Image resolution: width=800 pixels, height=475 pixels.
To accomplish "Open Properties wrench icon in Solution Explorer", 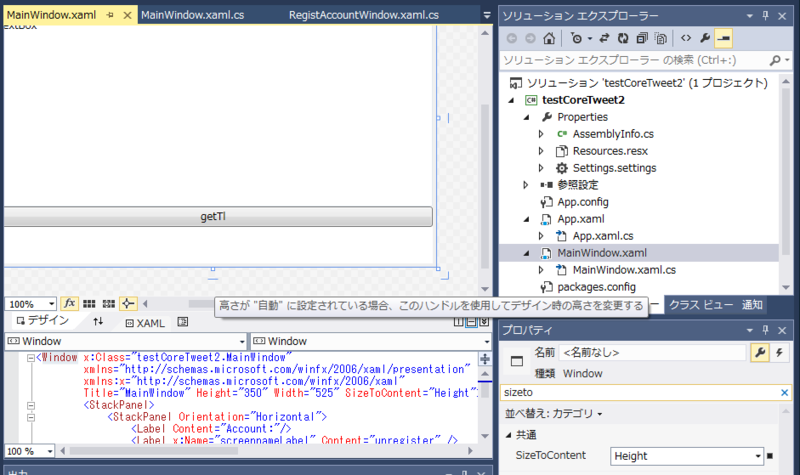I will coord(705,38).
